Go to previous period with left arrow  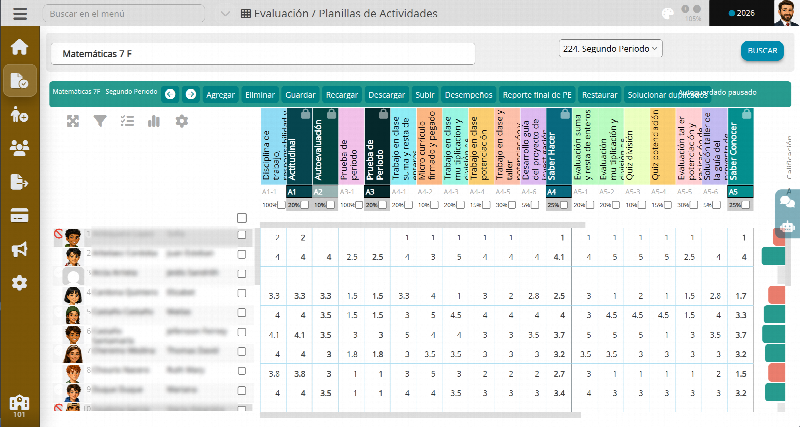click(170, 94)
